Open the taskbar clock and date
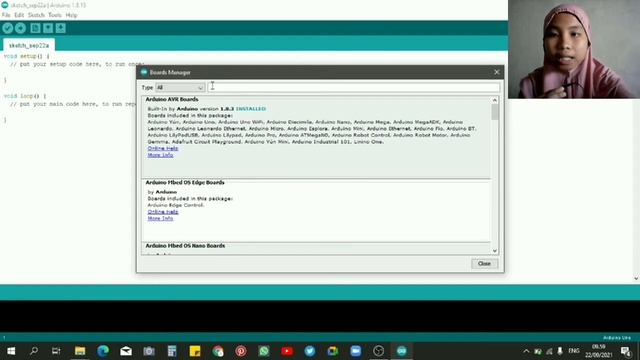Viewport: 640px width, 360px height. coord(599,351)
